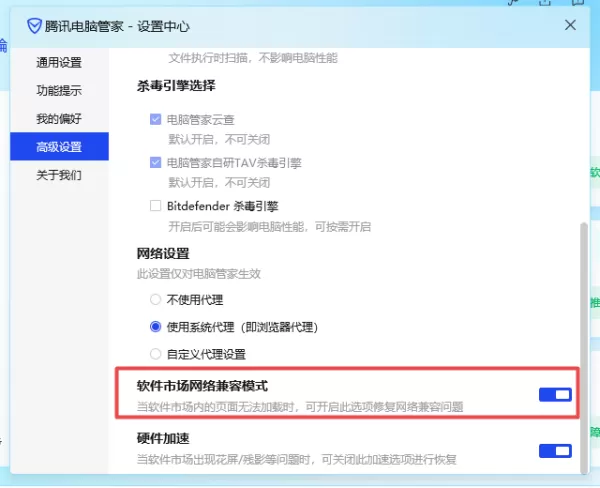The image size is (600, 488).
Task: Click the 网络设置 heading
Action: pos(163,254)
